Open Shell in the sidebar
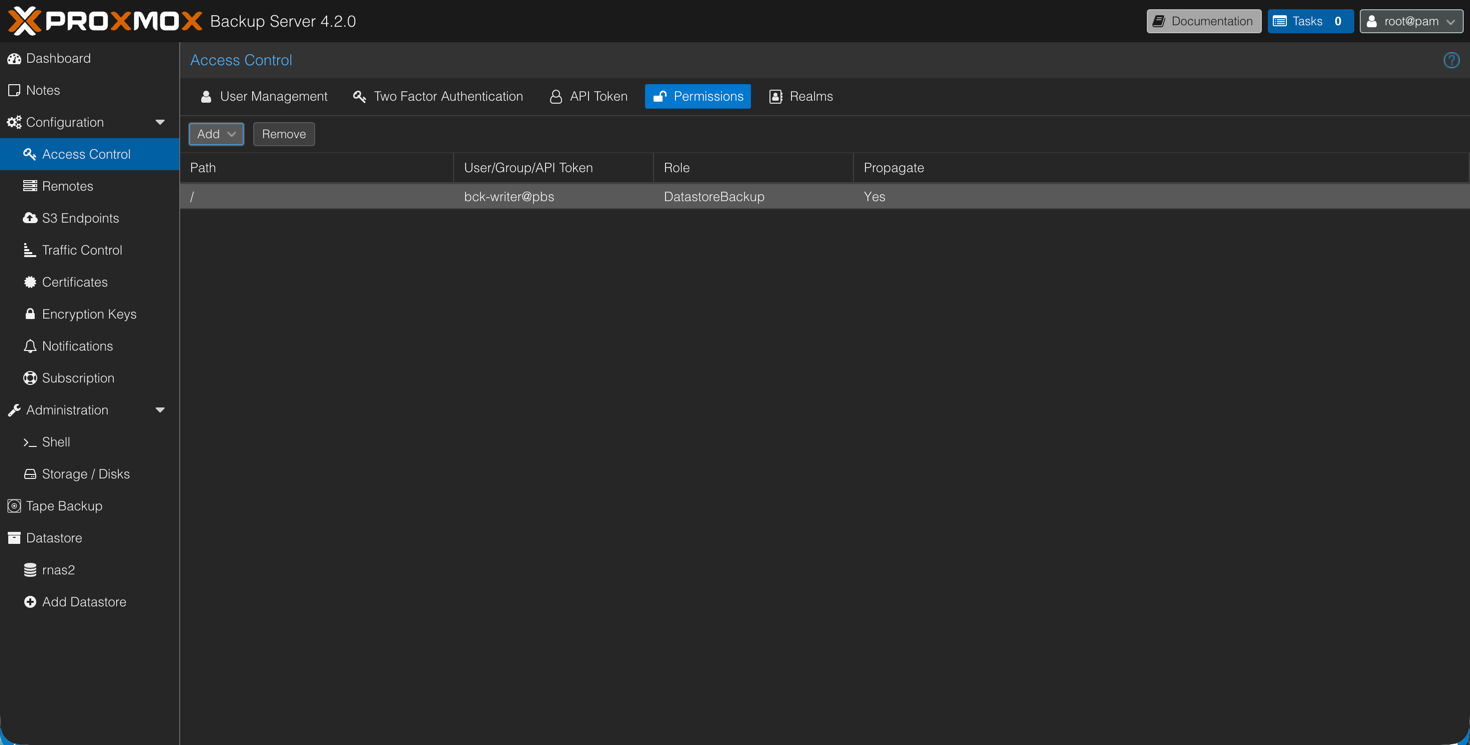Screen dimensions: 1470x745 [89, 442]
